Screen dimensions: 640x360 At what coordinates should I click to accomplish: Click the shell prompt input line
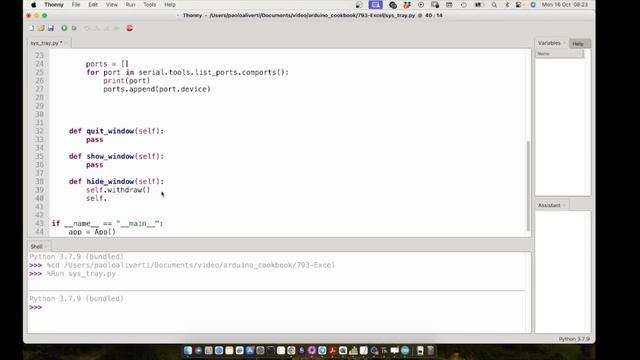coord(278,307)
